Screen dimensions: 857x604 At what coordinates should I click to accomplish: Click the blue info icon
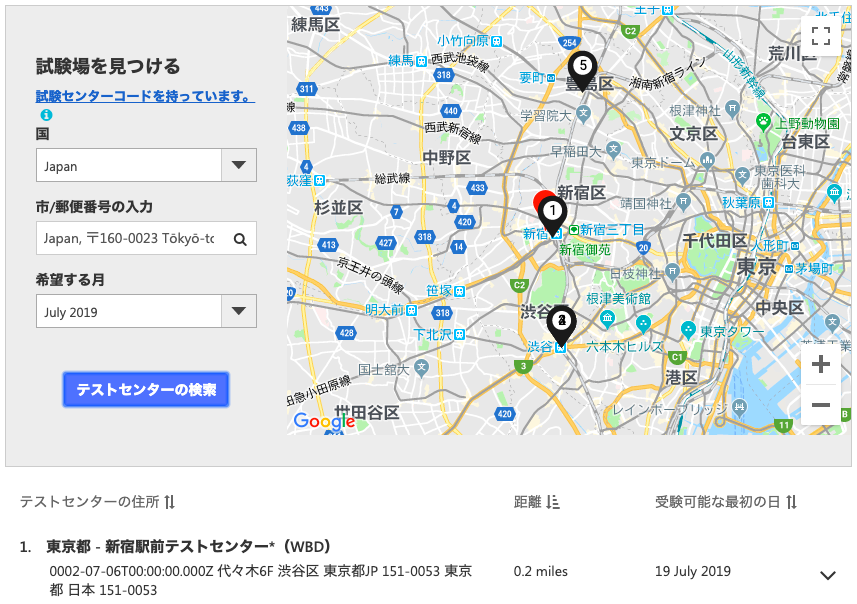(46, 115)
